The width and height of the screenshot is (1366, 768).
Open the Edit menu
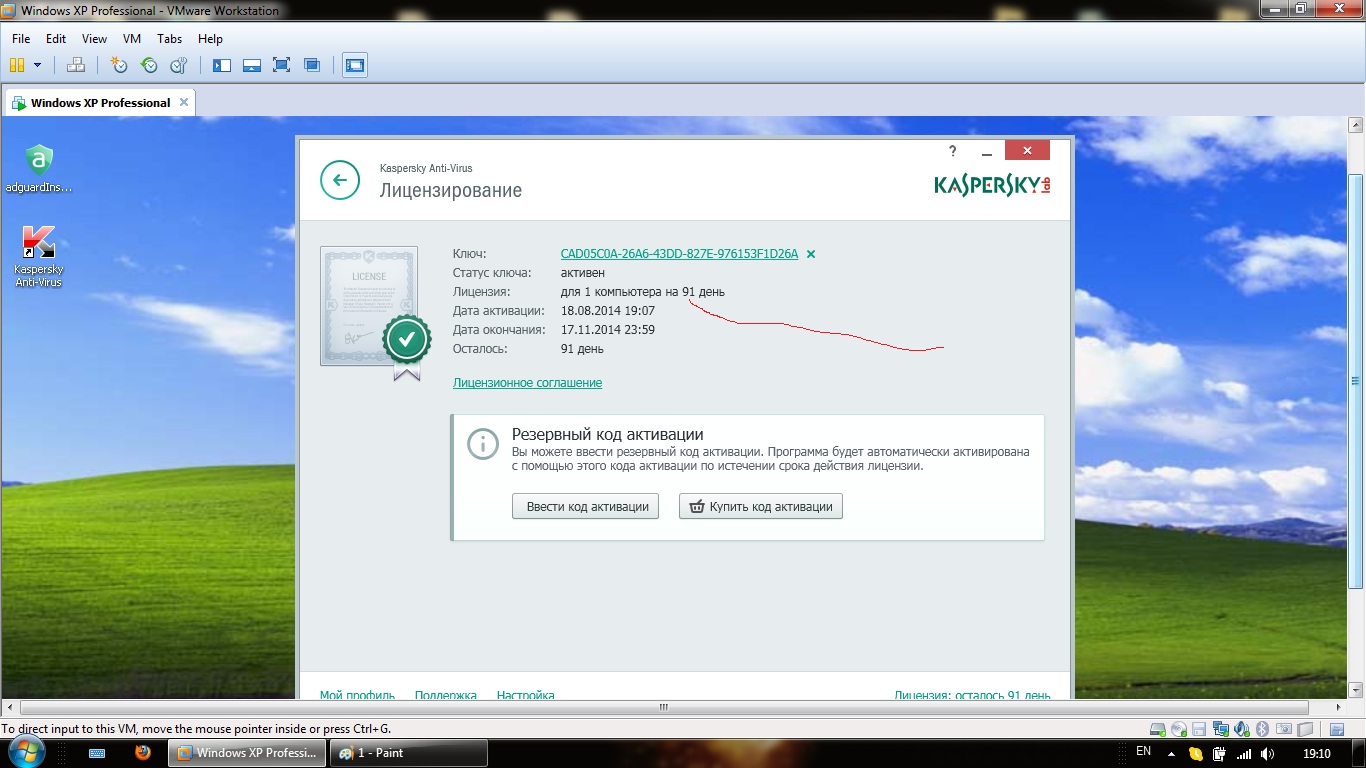pyautogui.click(x=56, y=39)
